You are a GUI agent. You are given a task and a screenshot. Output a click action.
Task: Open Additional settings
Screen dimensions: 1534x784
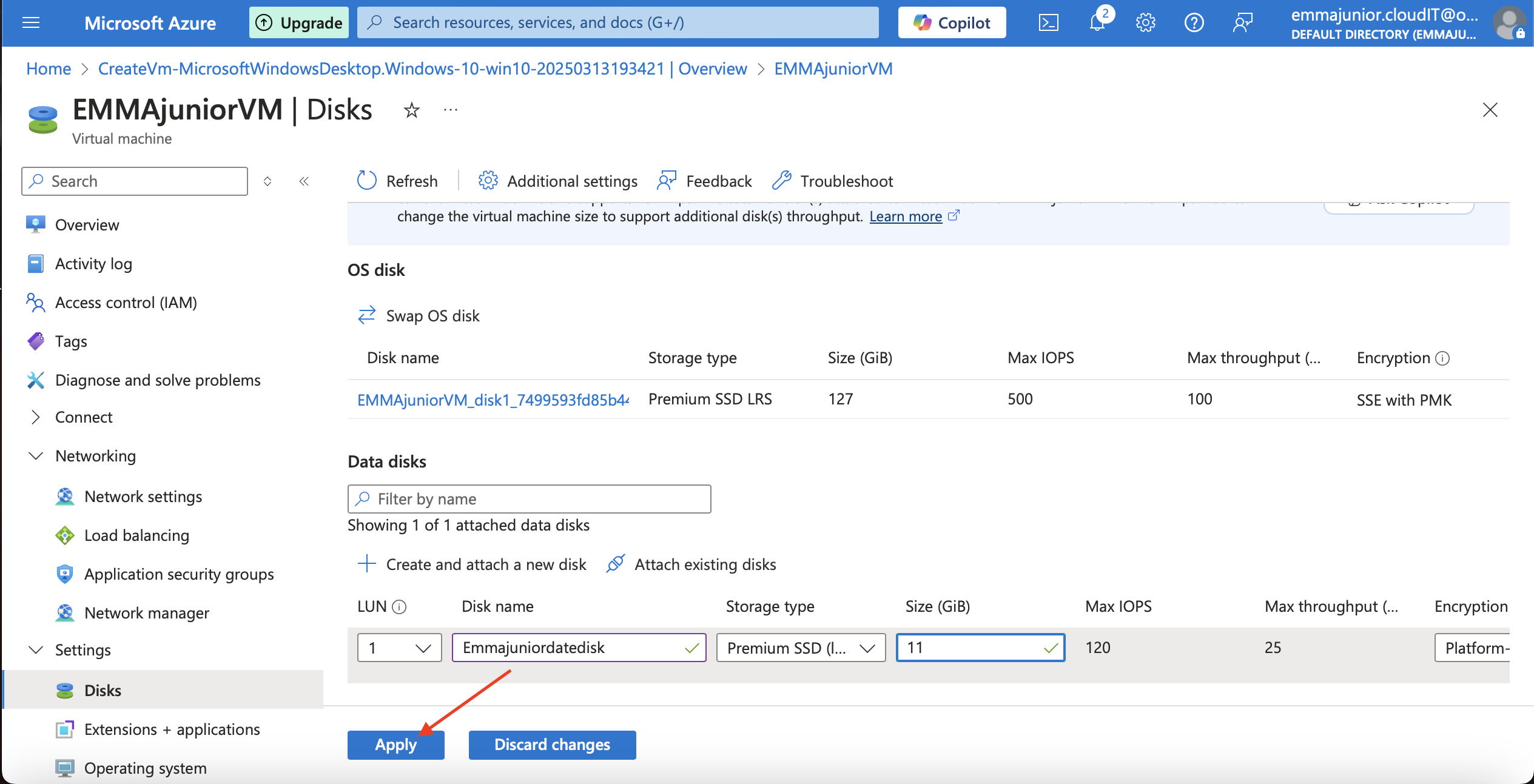point(557,181)
